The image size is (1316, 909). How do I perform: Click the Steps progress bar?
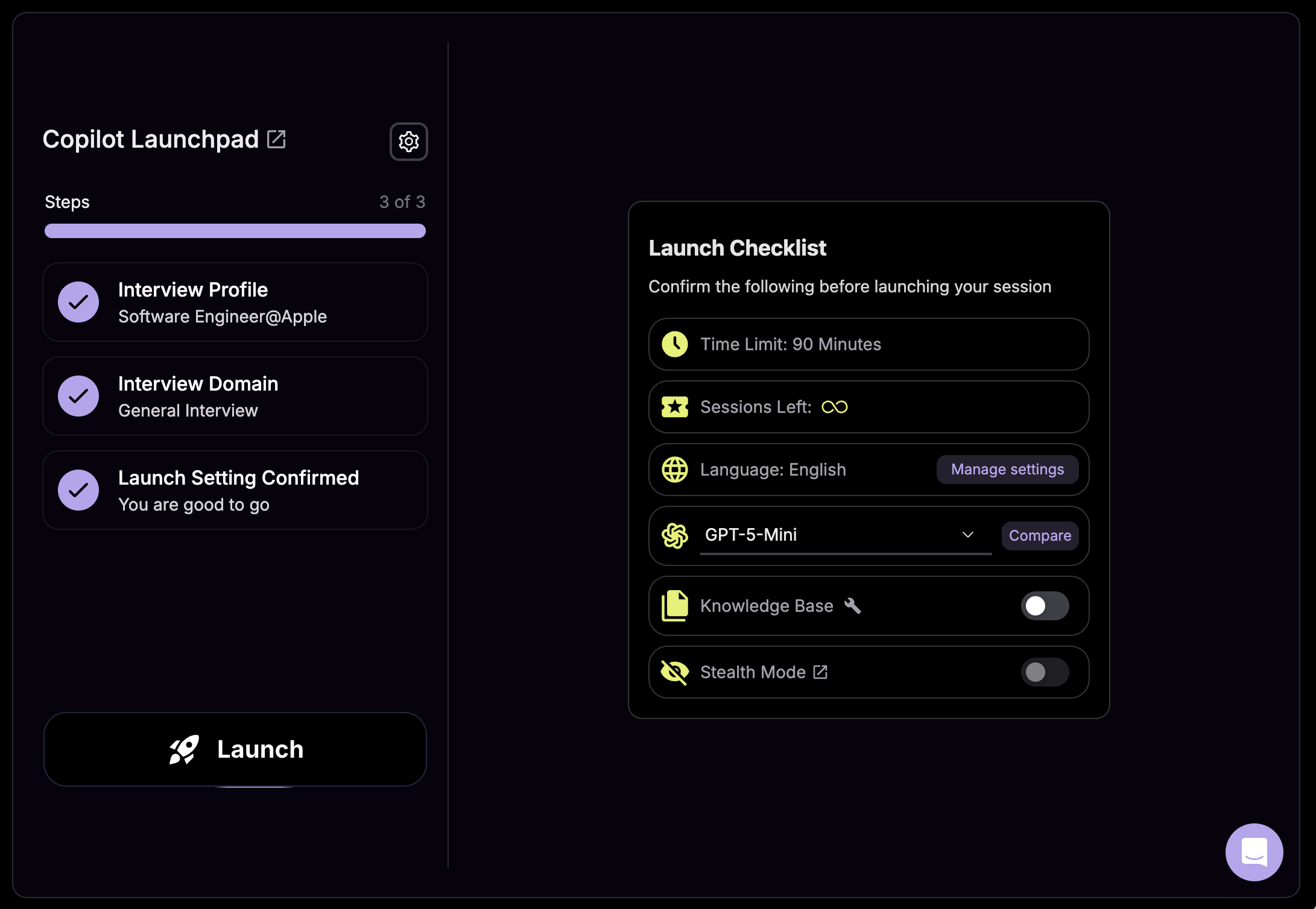pos(235,231)
